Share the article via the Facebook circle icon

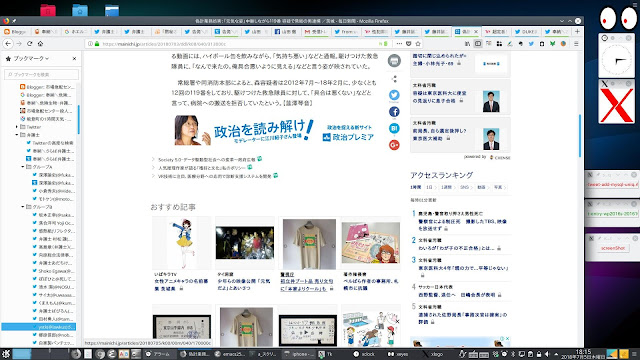click(x=394, y=112)
